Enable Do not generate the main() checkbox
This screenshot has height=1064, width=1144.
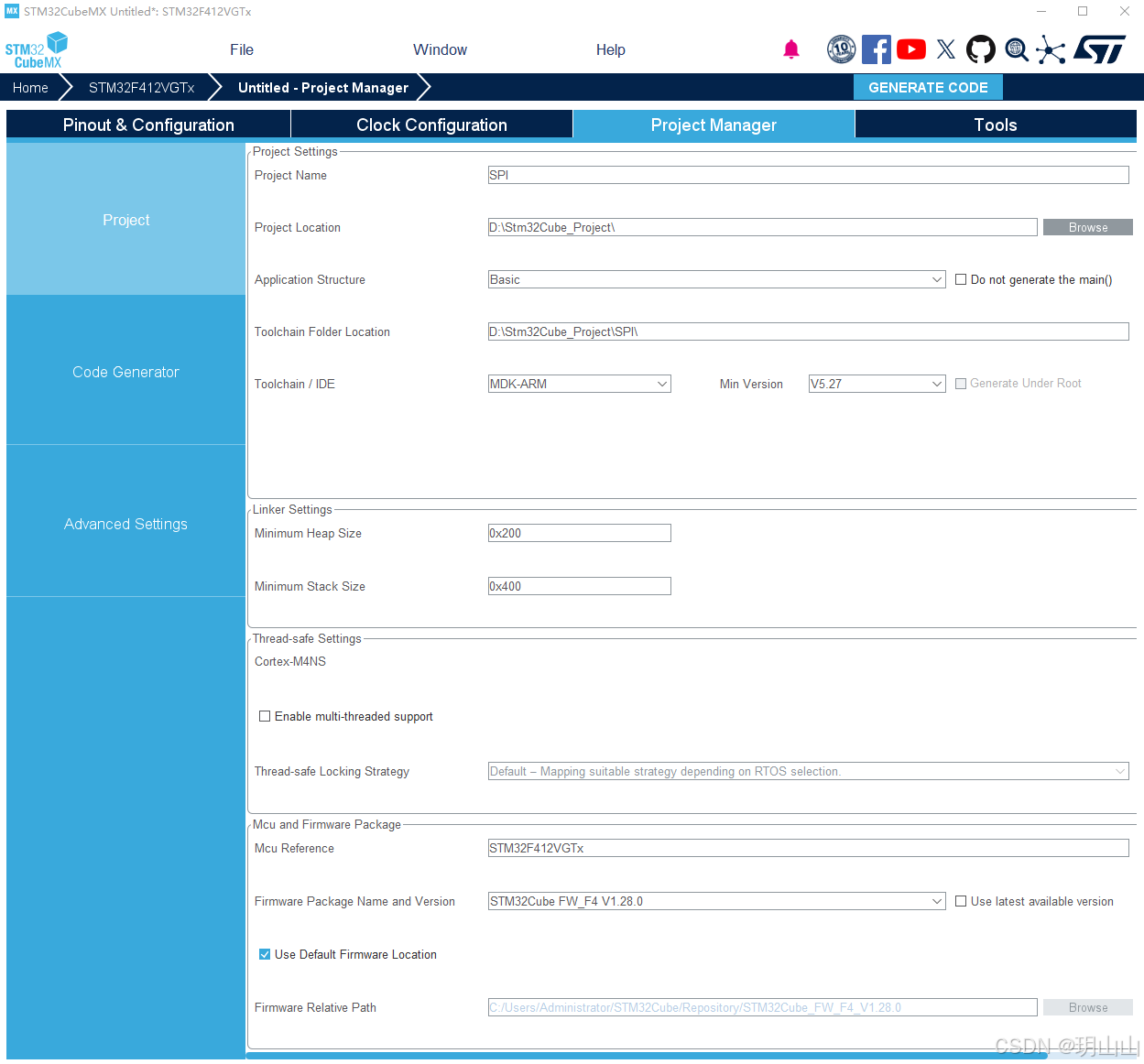[x=961, y=279]
